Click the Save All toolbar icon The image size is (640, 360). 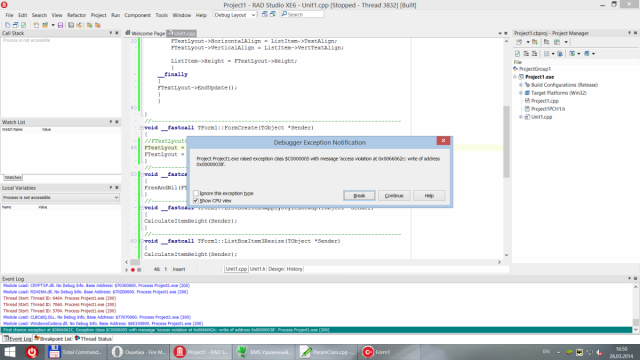point(71,25)
